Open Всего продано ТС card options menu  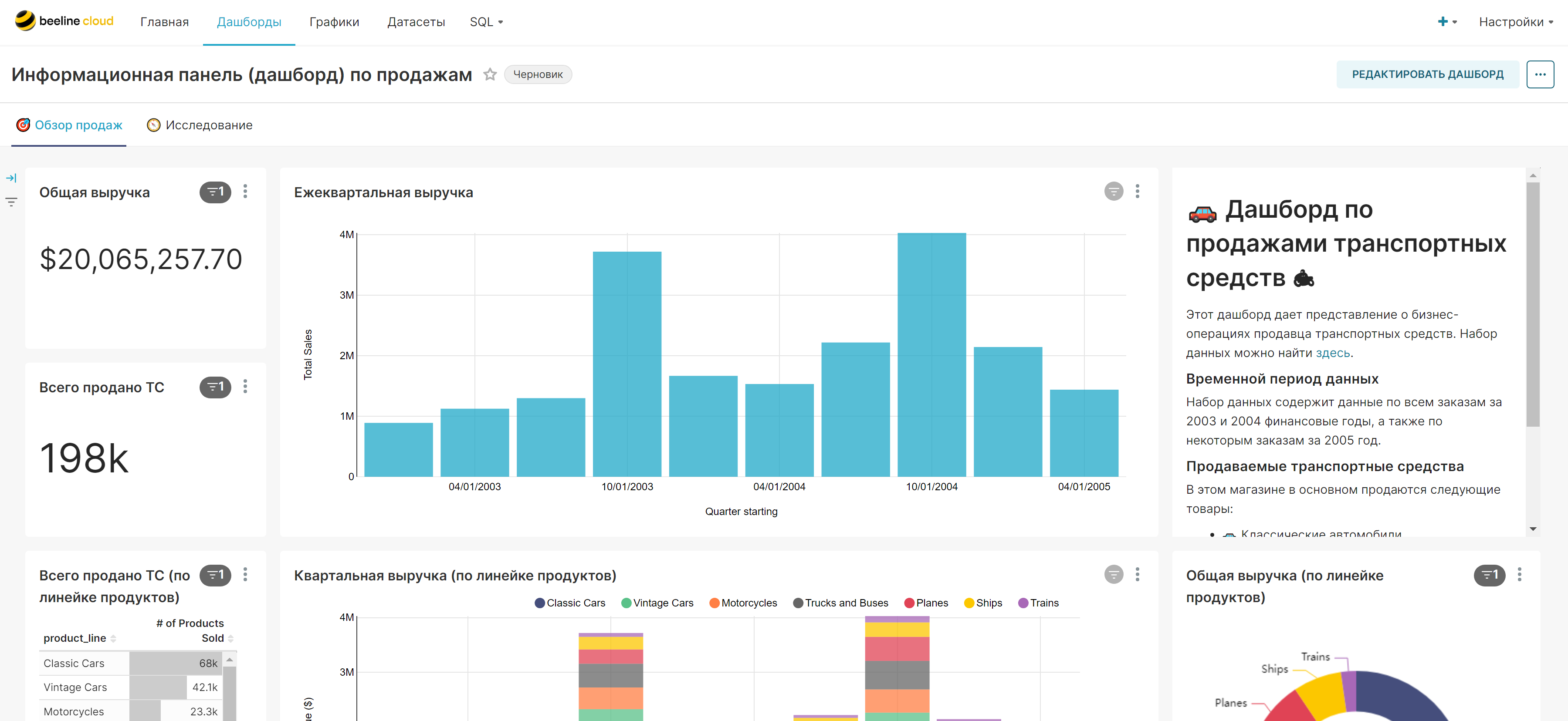245,386
